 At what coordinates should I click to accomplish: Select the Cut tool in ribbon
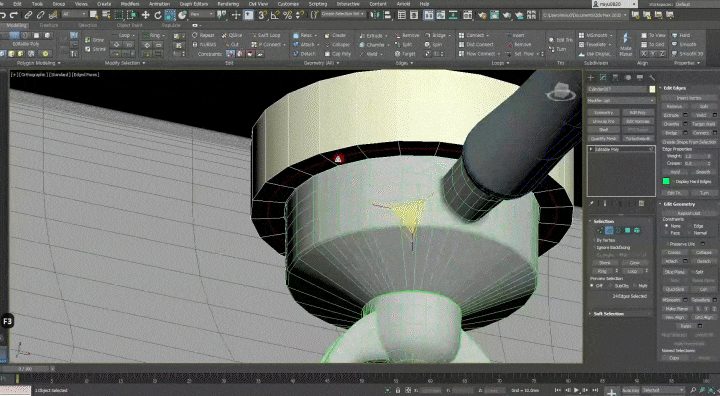(x=231, y=45)
